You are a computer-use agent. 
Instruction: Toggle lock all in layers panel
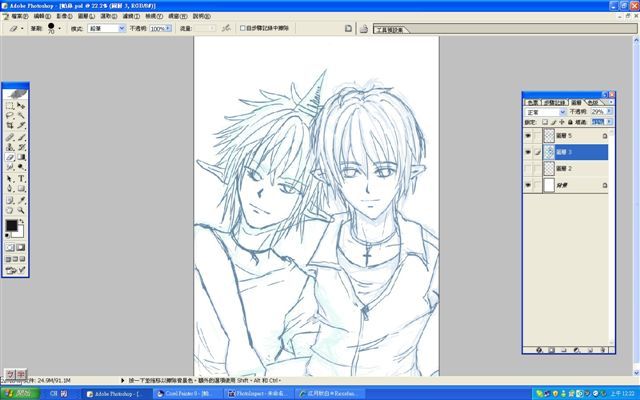tap(570, 122)
